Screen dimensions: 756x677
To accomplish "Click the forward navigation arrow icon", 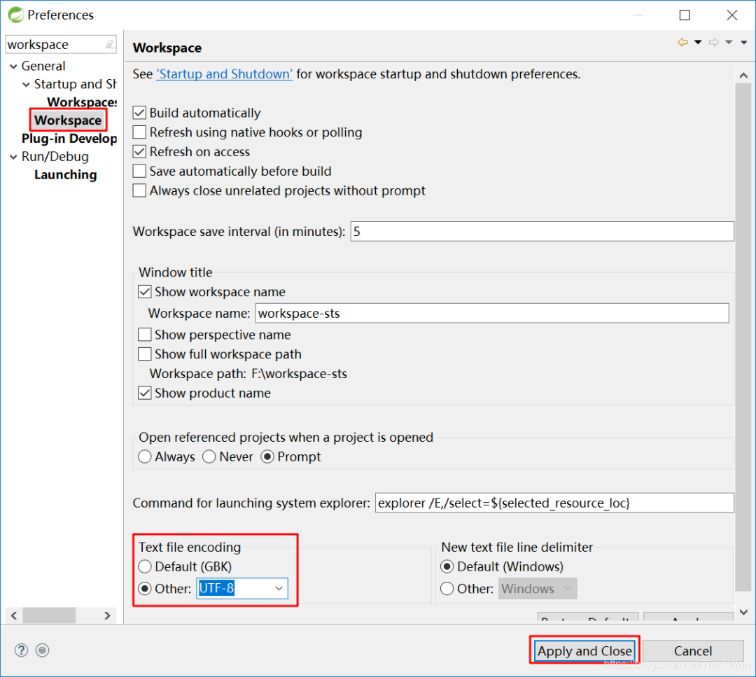I will [714, 42].
